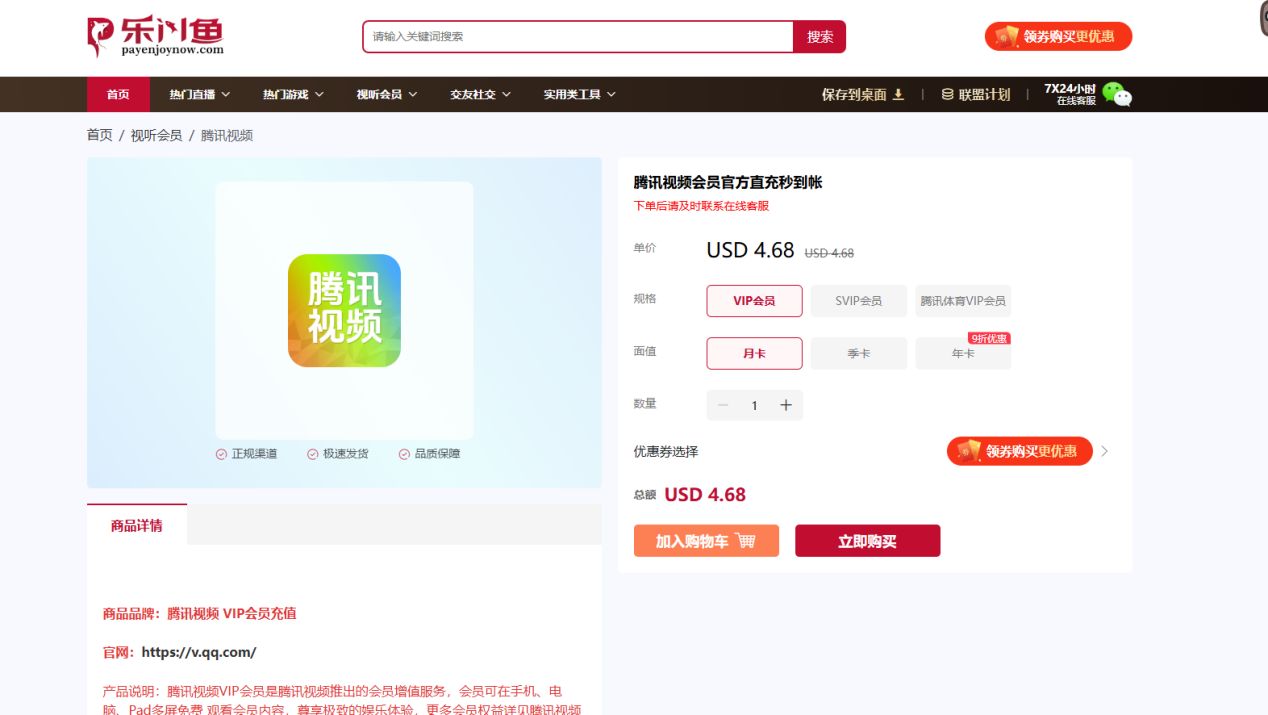Viewport: 1268px width, 715px height.
Task: Expand the 视听会员 navigation dropdown
Action: [387, 94]
